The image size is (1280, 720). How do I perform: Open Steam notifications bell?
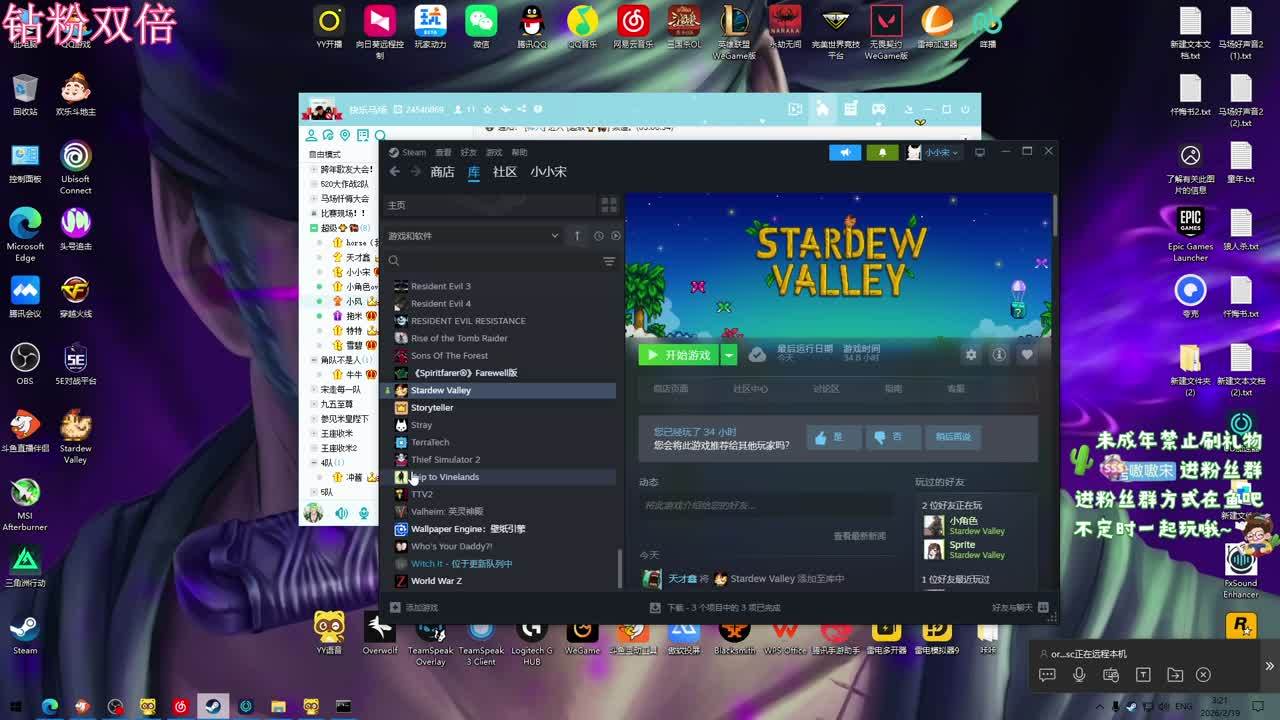point(882,152)
